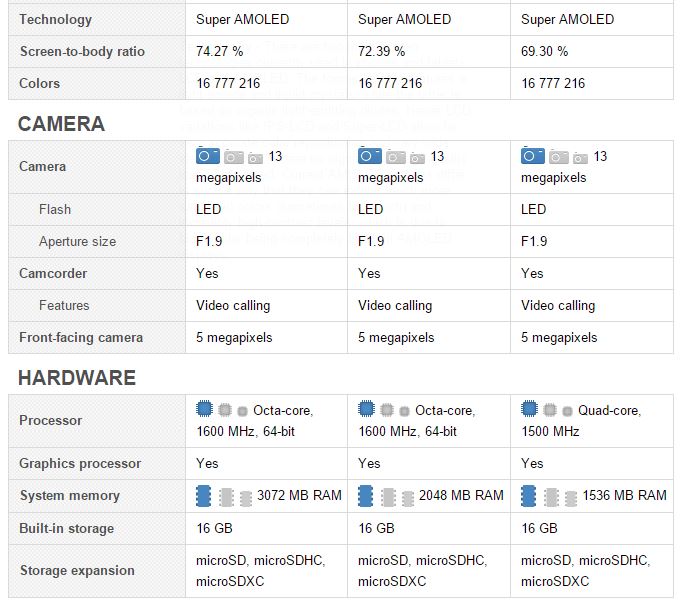
Task: Click blue memory chip icon beside 3072 MB RAM
Action: point(204,496)
